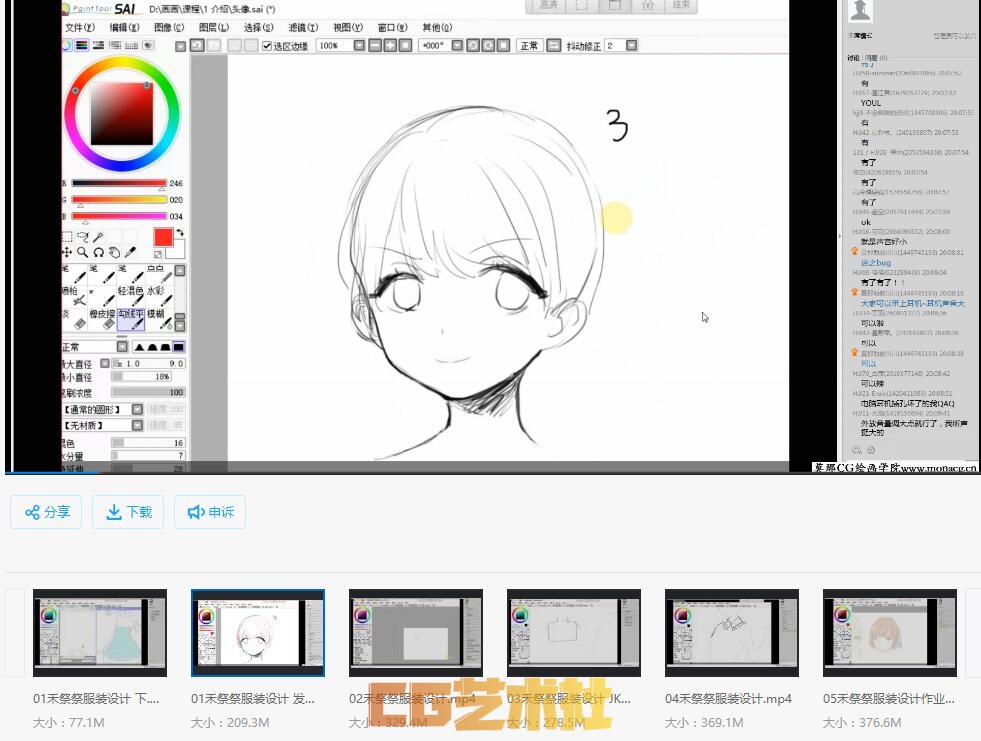Click the 下载 download button
The image size is (981, 741).
click(x=128, y=512)
